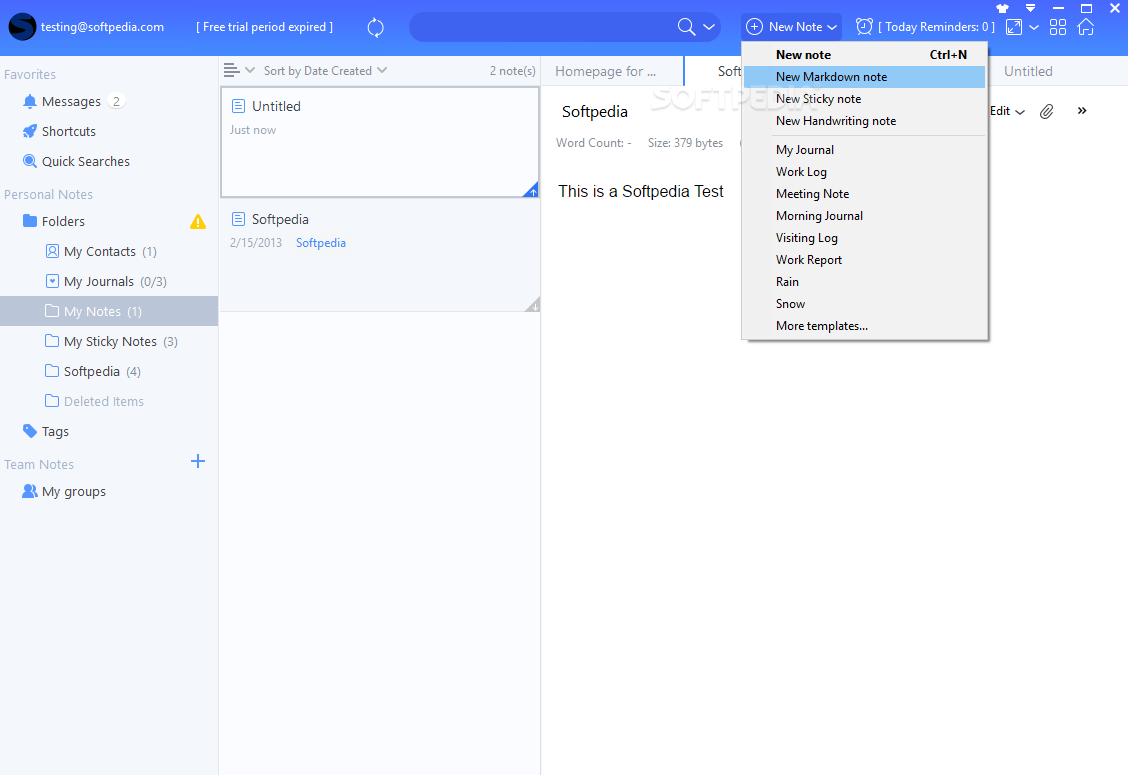Click the upload arrow corner on the Untitled note
Screen dimensions: 1128x775
tap(532, 191)
